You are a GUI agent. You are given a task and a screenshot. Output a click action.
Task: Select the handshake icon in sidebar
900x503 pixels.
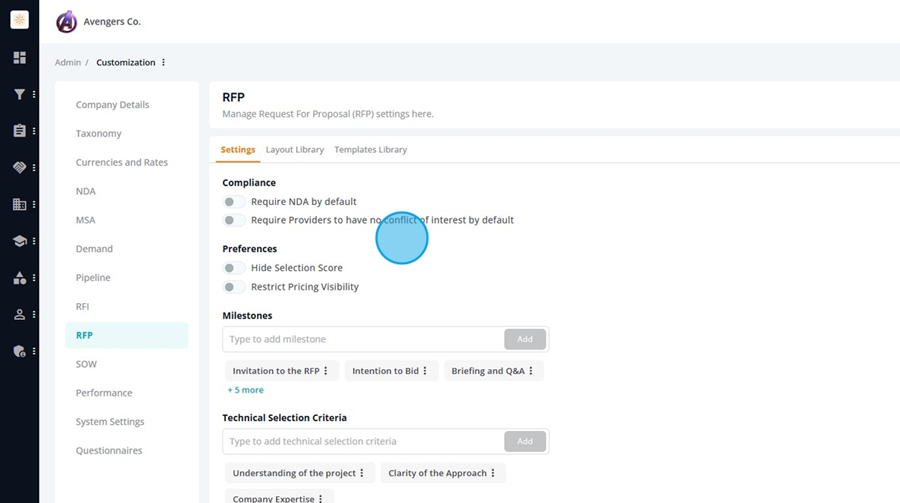coord(20,168)
